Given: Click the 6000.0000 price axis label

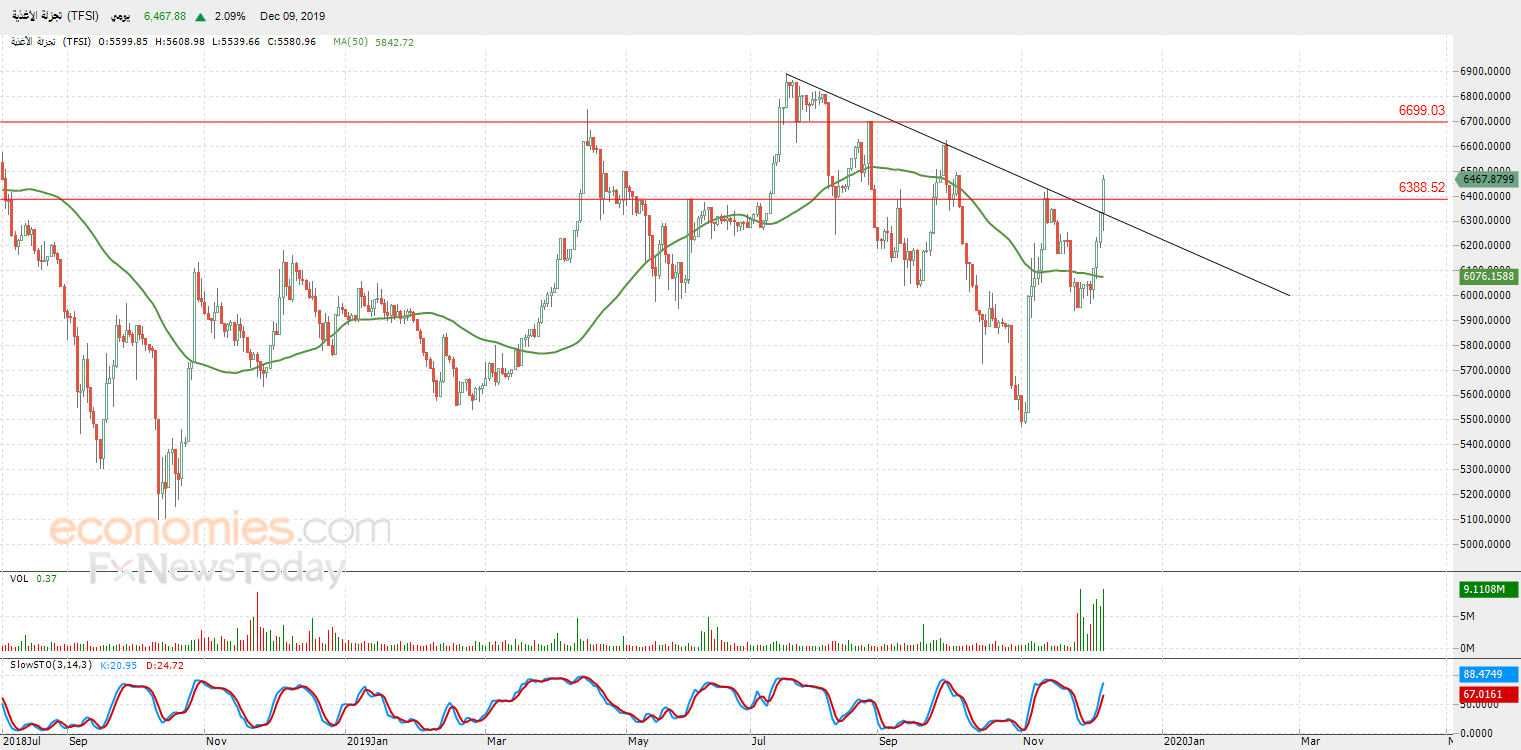Looking at the screenshot, I should pyautogui.click(x=1484, y=296).
